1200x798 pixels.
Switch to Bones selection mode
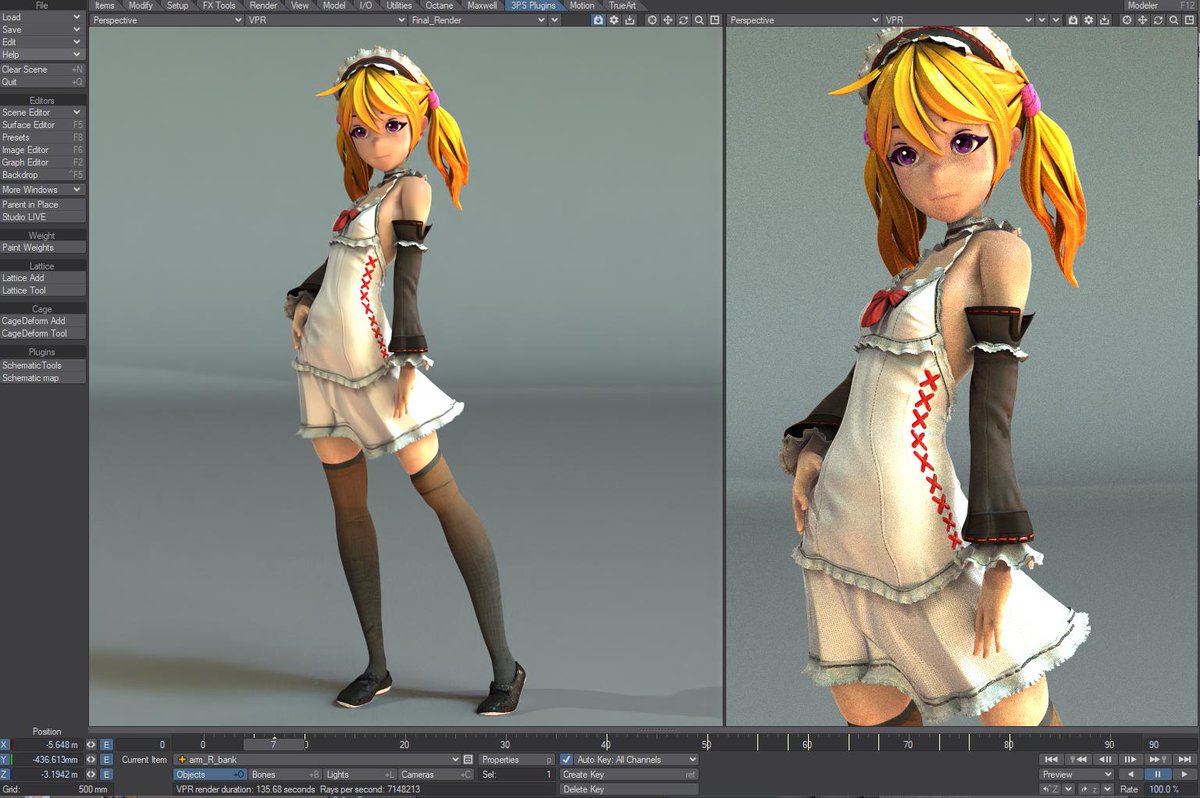[285, 775]
